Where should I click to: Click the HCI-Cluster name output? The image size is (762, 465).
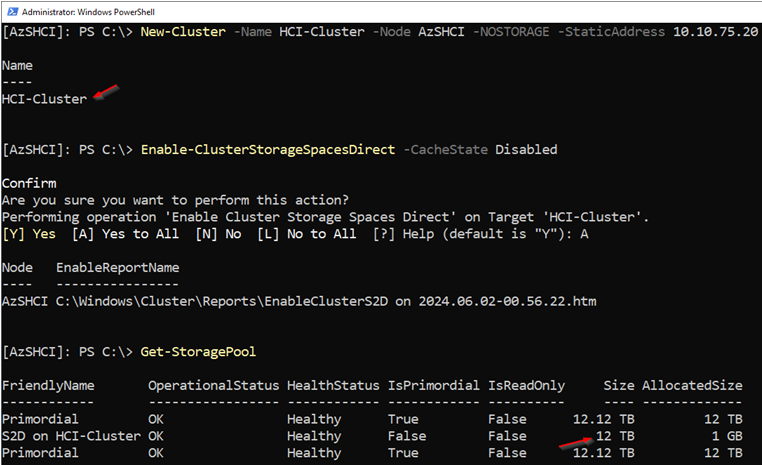[44, 99]
